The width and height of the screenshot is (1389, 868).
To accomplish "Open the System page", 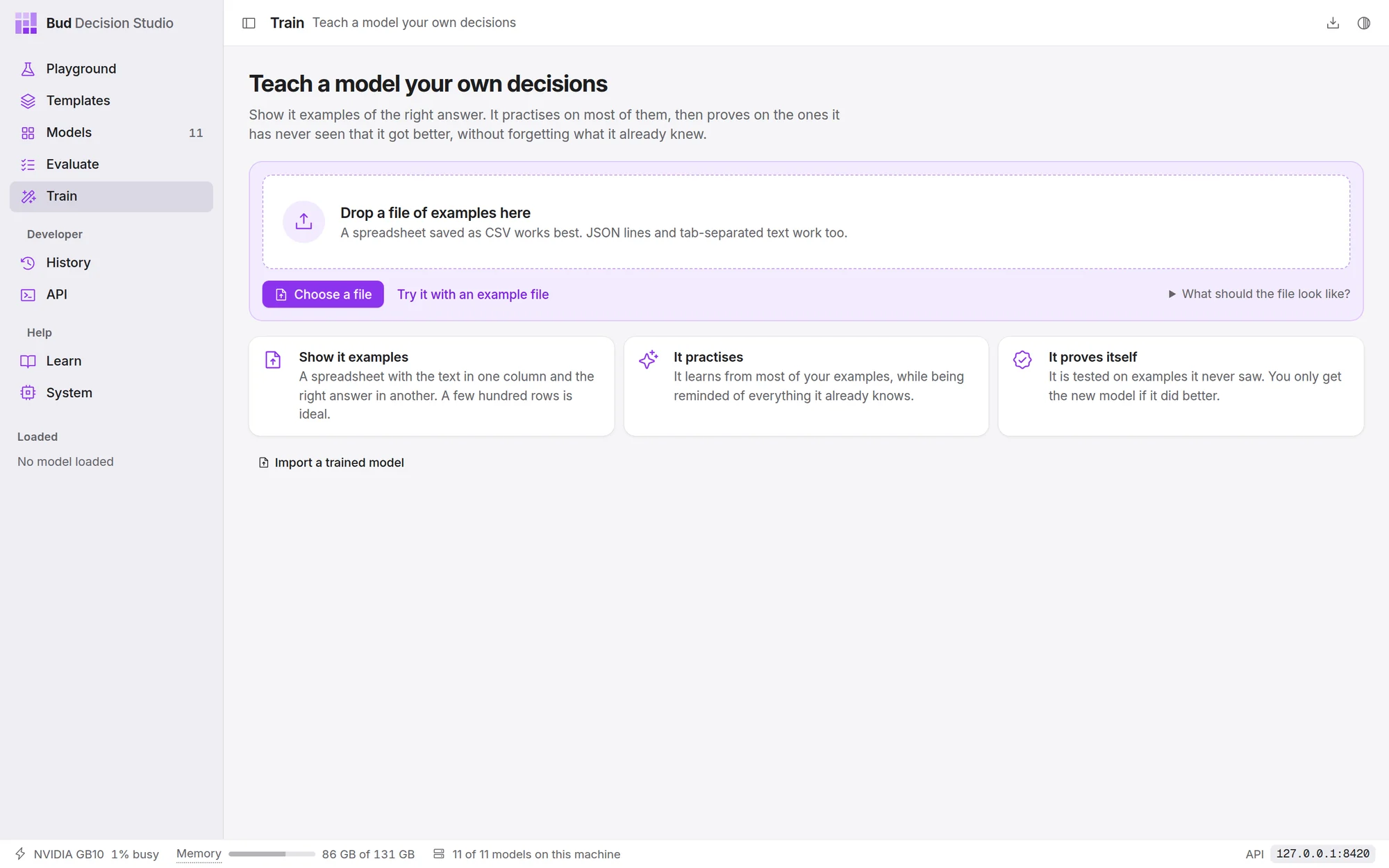I will (111, 393).
